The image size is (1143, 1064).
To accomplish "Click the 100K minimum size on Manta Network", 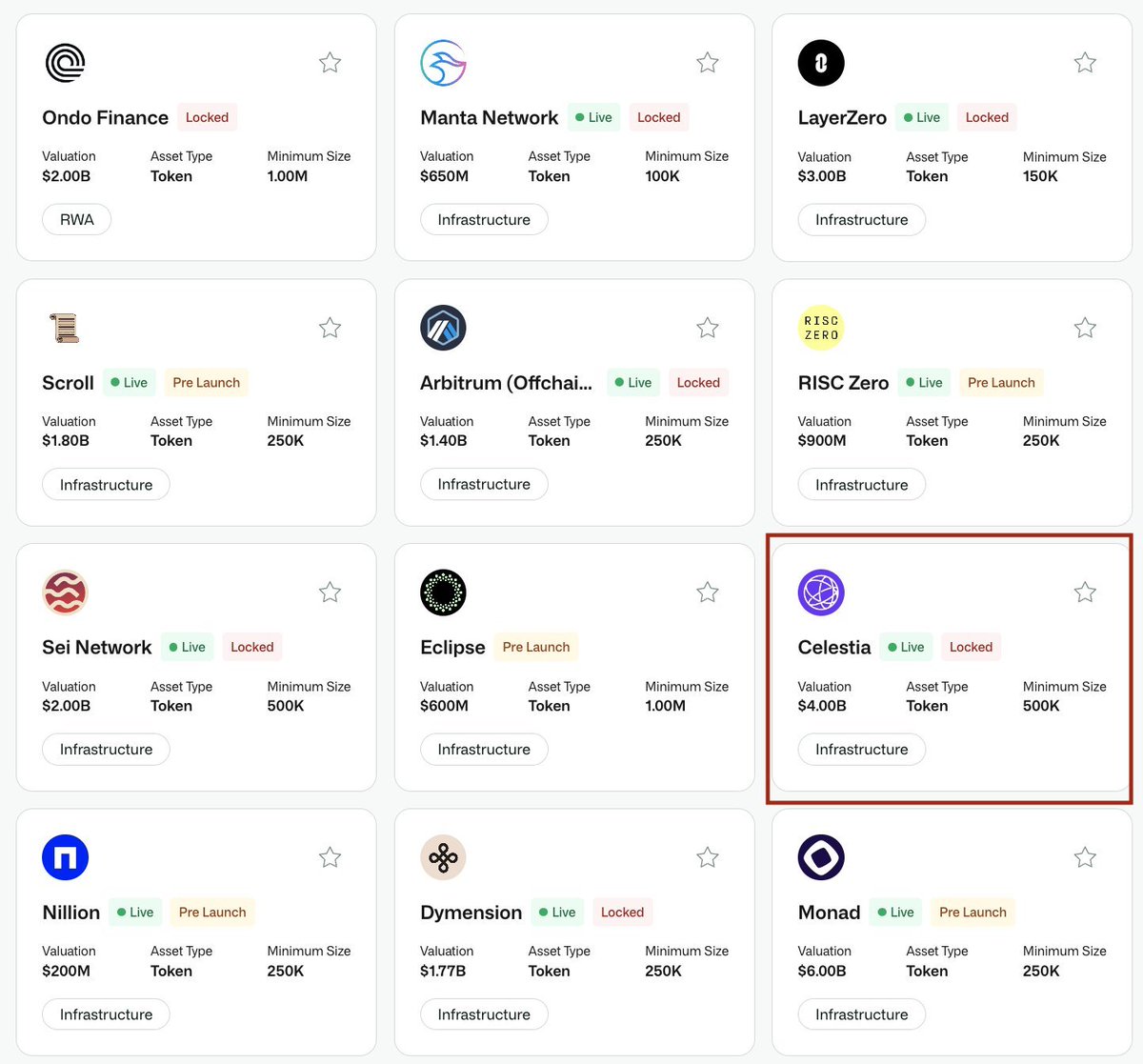I will tap(662, 176).
